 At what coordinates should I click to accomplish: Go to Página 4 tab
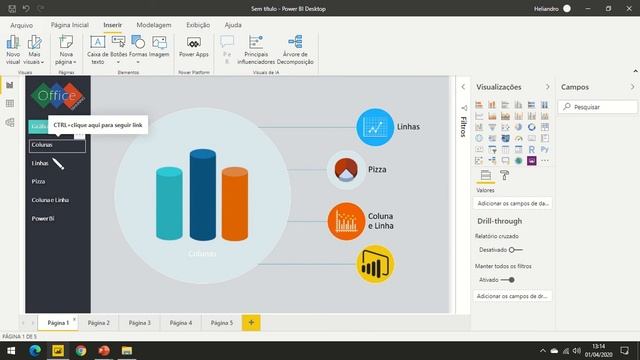pyautogui.click(x=181, y=323)
